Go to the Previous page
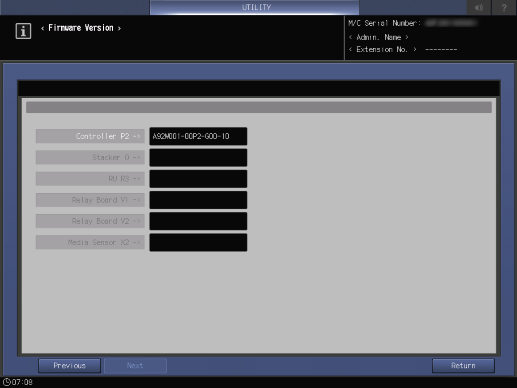517x388 pixels. tap(69, 366)
